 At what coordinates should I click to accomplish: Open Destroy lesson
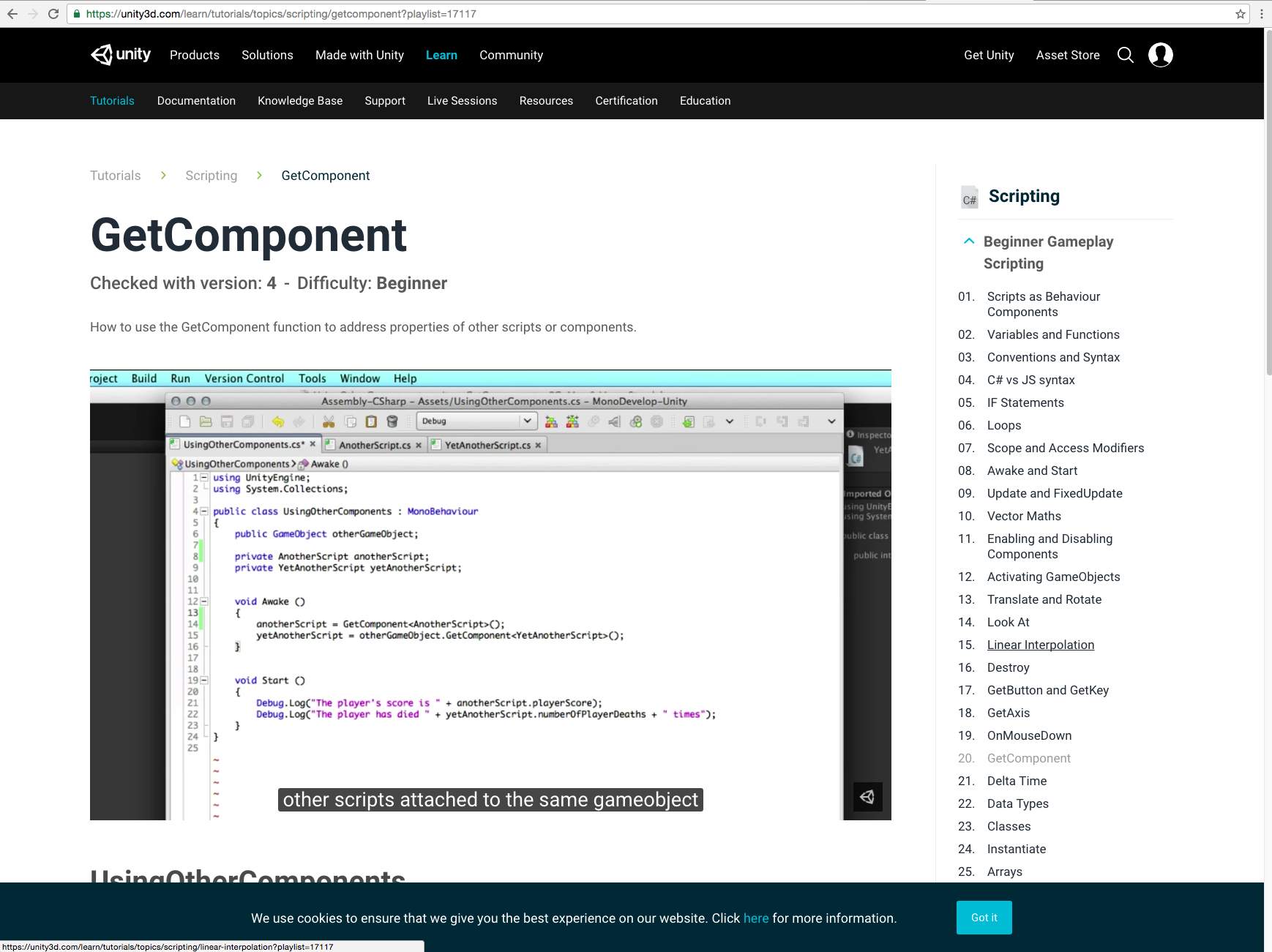coord(1008,667)
